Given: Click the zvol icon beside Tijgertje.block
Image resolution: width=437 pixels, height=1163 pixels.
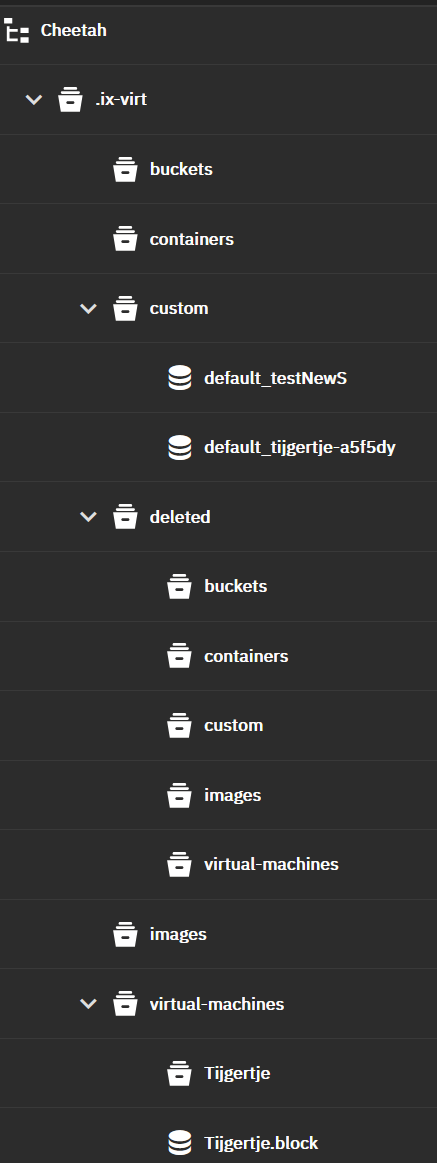Looking at the screenshot, I should [180, 1143].
